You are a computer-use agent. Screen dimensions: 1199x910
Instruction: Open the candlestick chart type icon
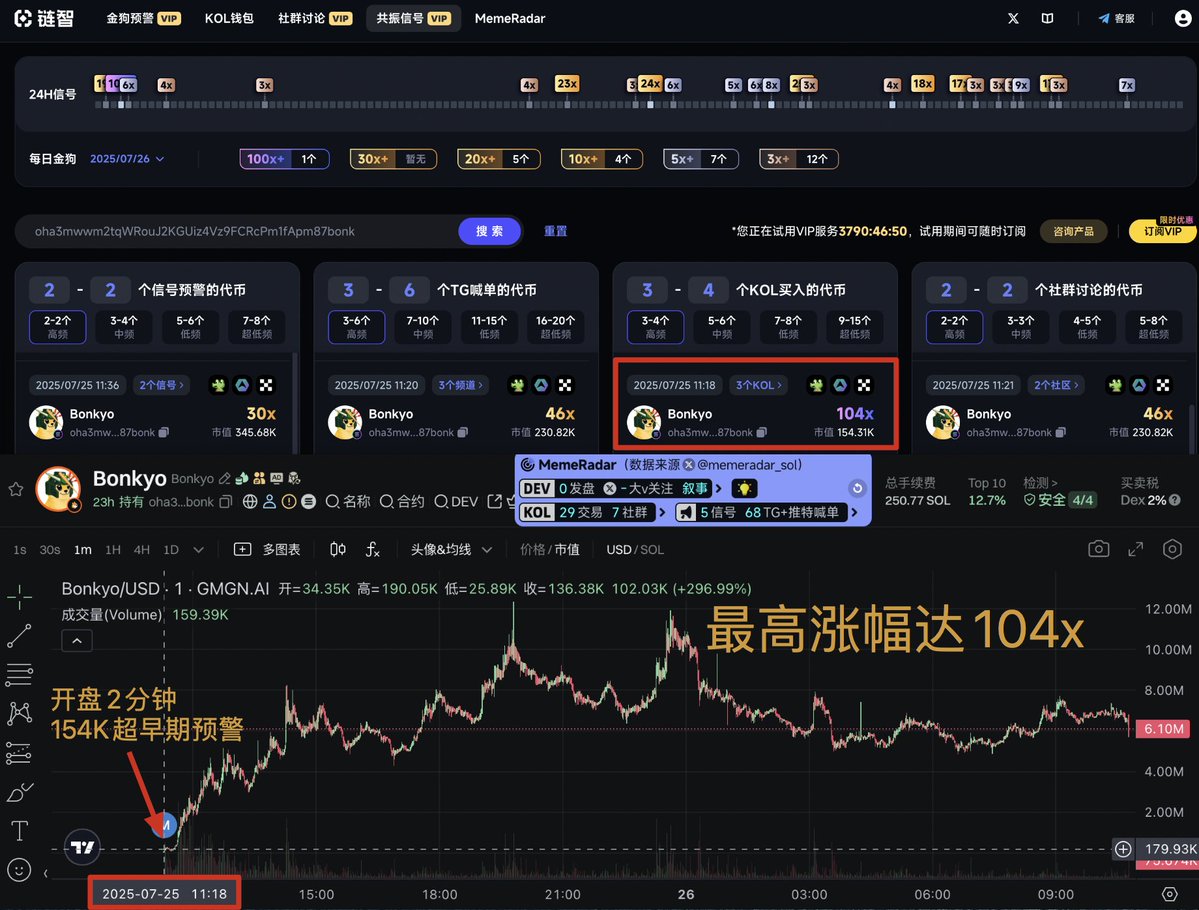[337, 549]
